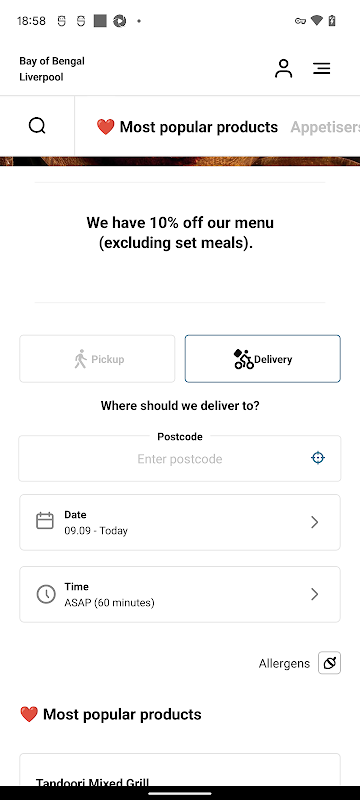Open the ASAP (60 minutes) time selector
The height and width of the screenshot is (800, 360).
pos(180,594)
